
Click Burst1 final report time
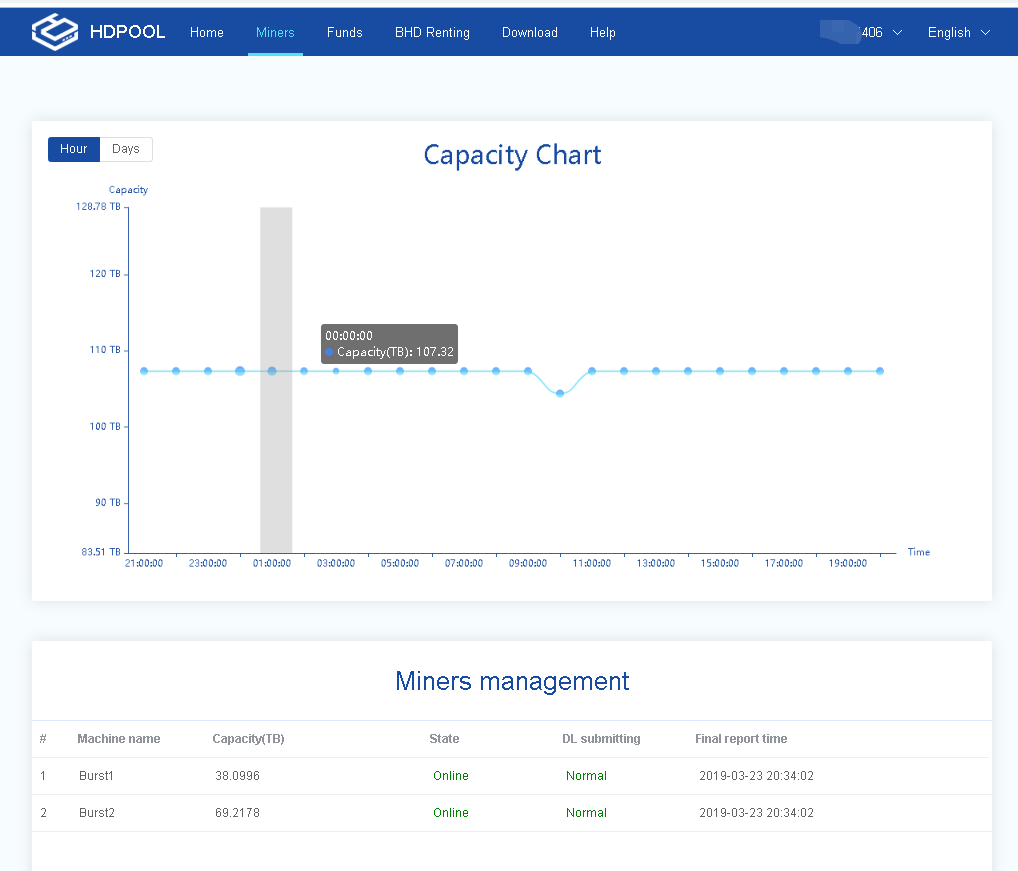756,776
